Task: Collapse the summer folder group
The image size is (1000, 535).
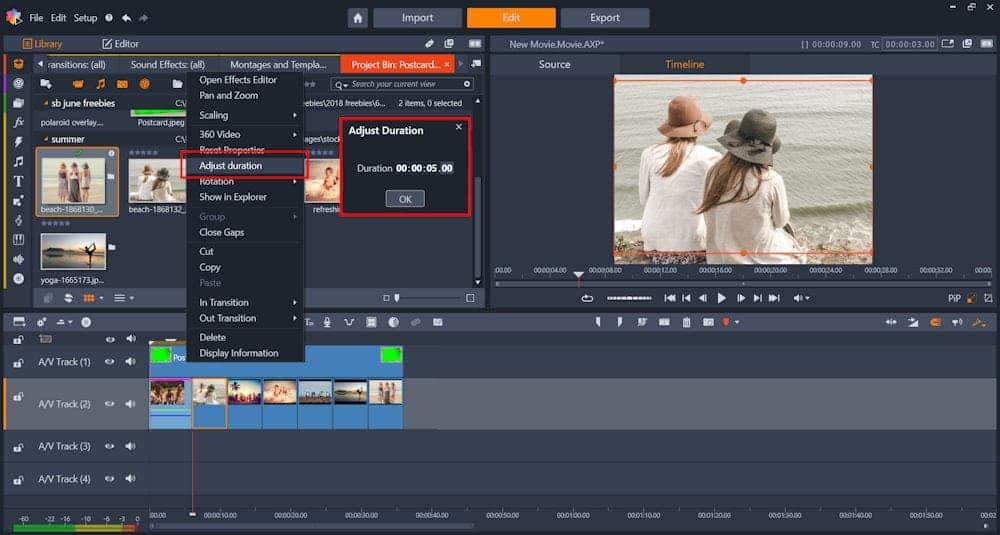Action: click(46, 139)
